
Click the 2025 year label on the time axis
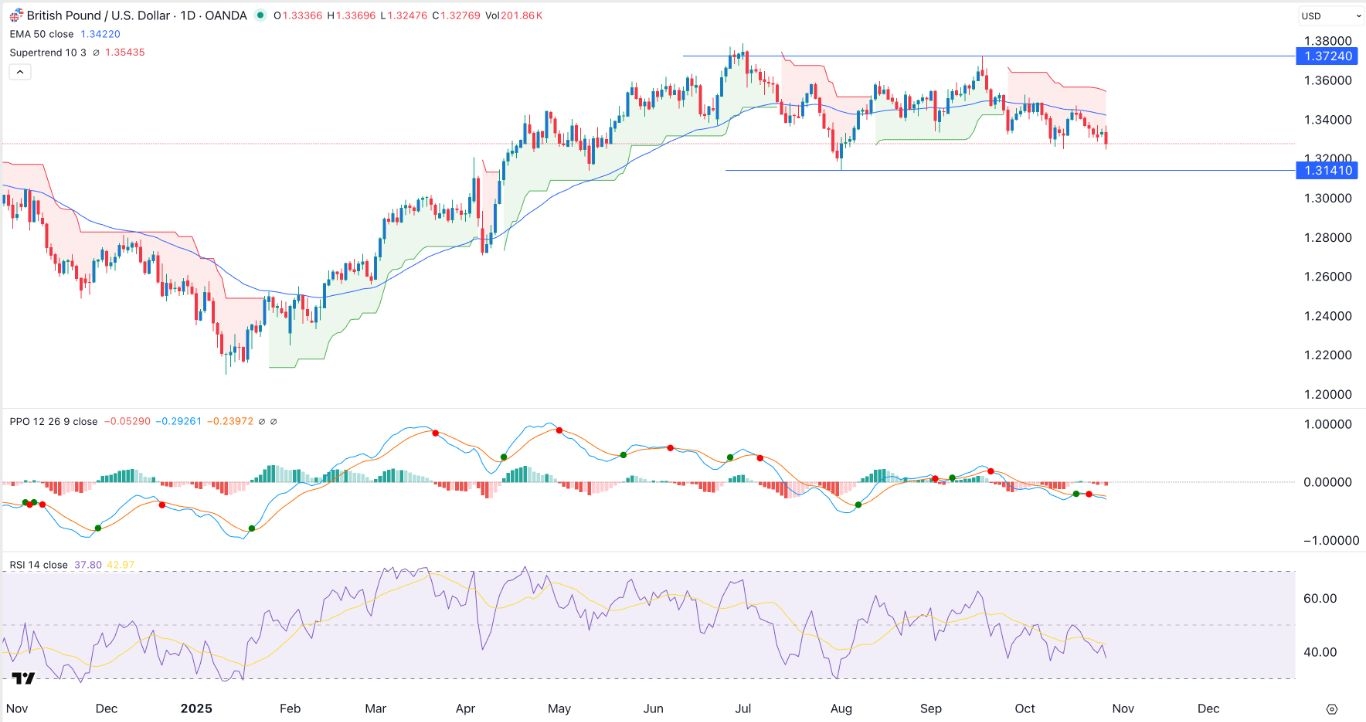[x=196, y=708]
